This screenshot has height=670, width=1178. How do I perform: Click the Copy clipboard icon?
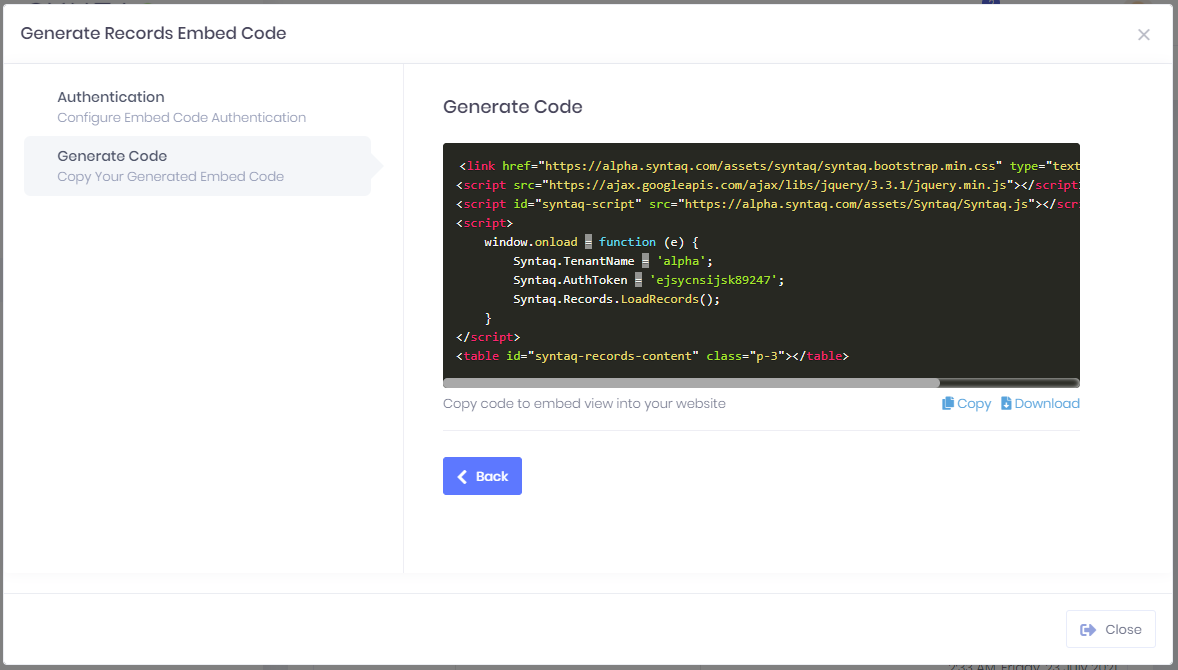[x=948, y=403]
